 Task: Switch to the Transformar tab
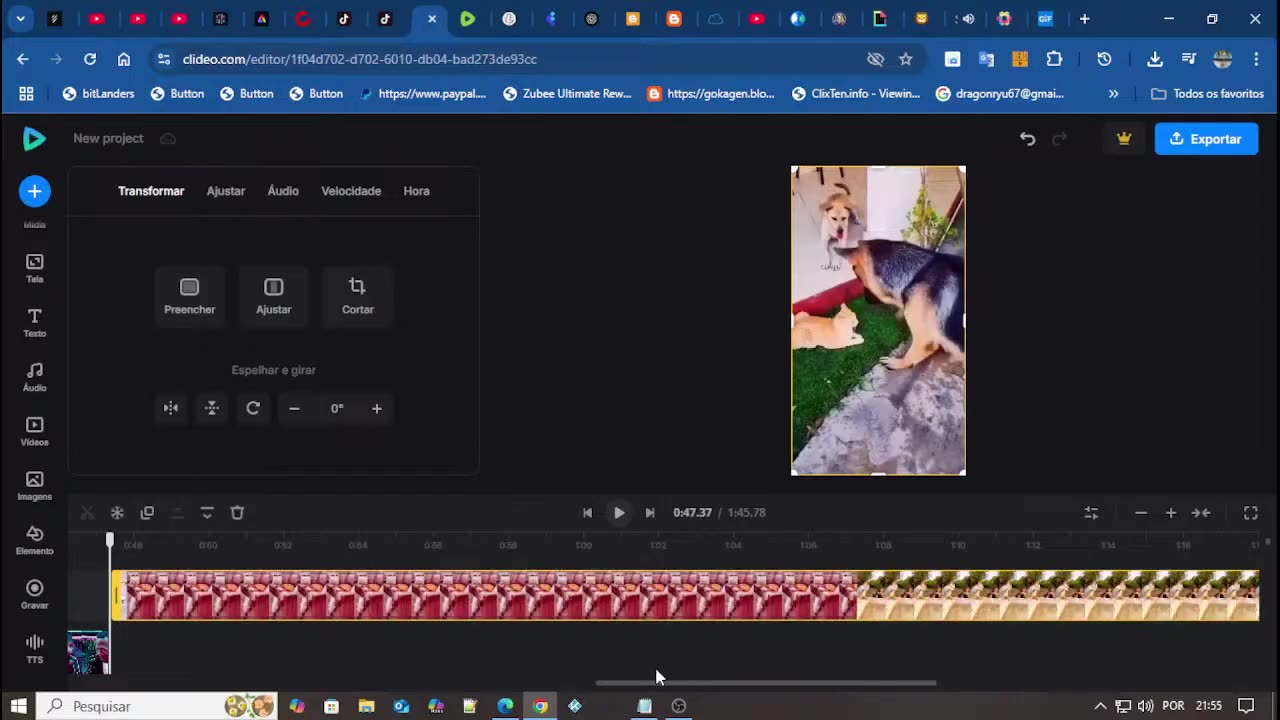tap(151, 191)
